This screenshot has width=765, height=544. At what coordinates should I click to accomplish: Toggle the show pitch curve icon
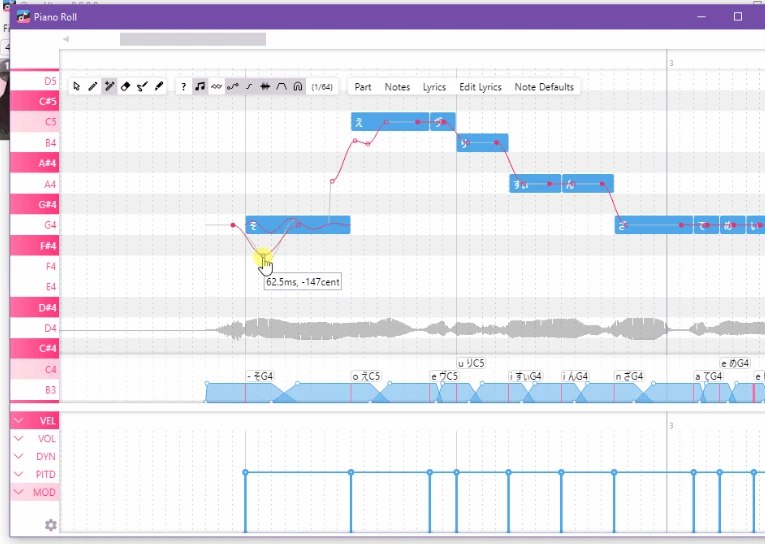[x=233, y=86]
